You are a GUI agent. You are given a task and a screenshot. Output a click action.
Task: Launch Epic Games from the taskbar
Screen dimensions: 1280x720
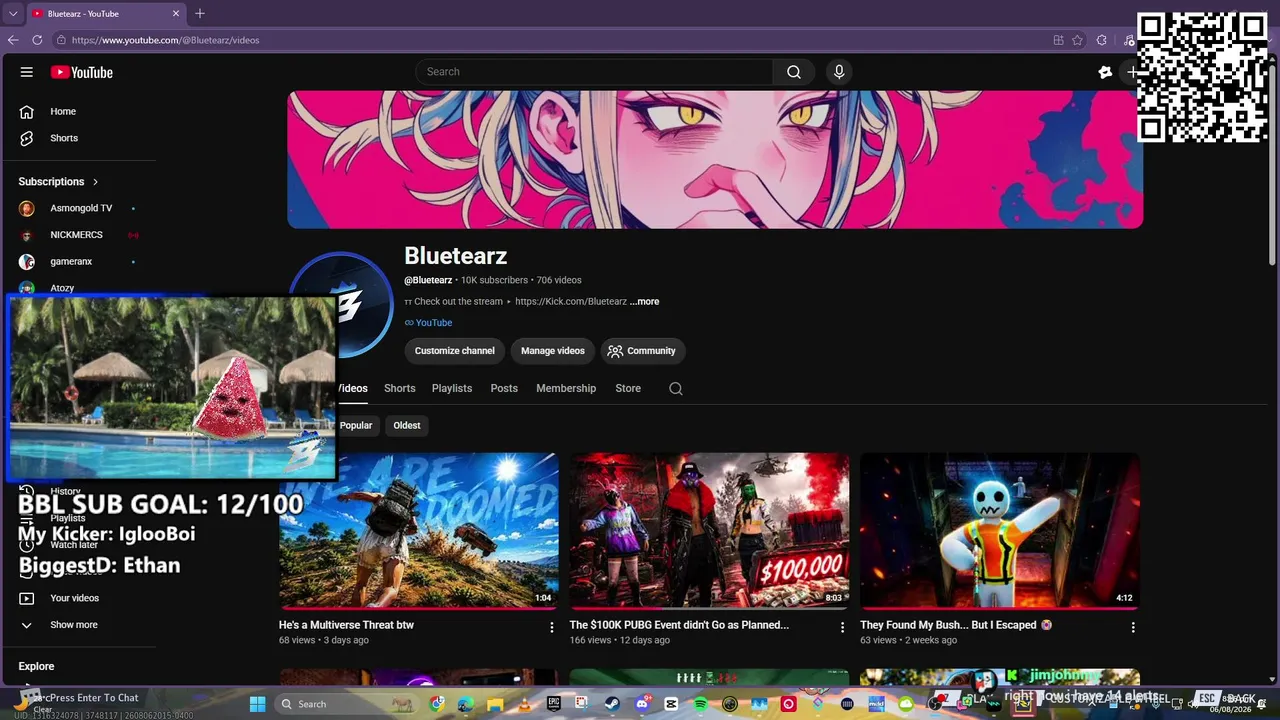pyautogui.click(x=554, y=704)
